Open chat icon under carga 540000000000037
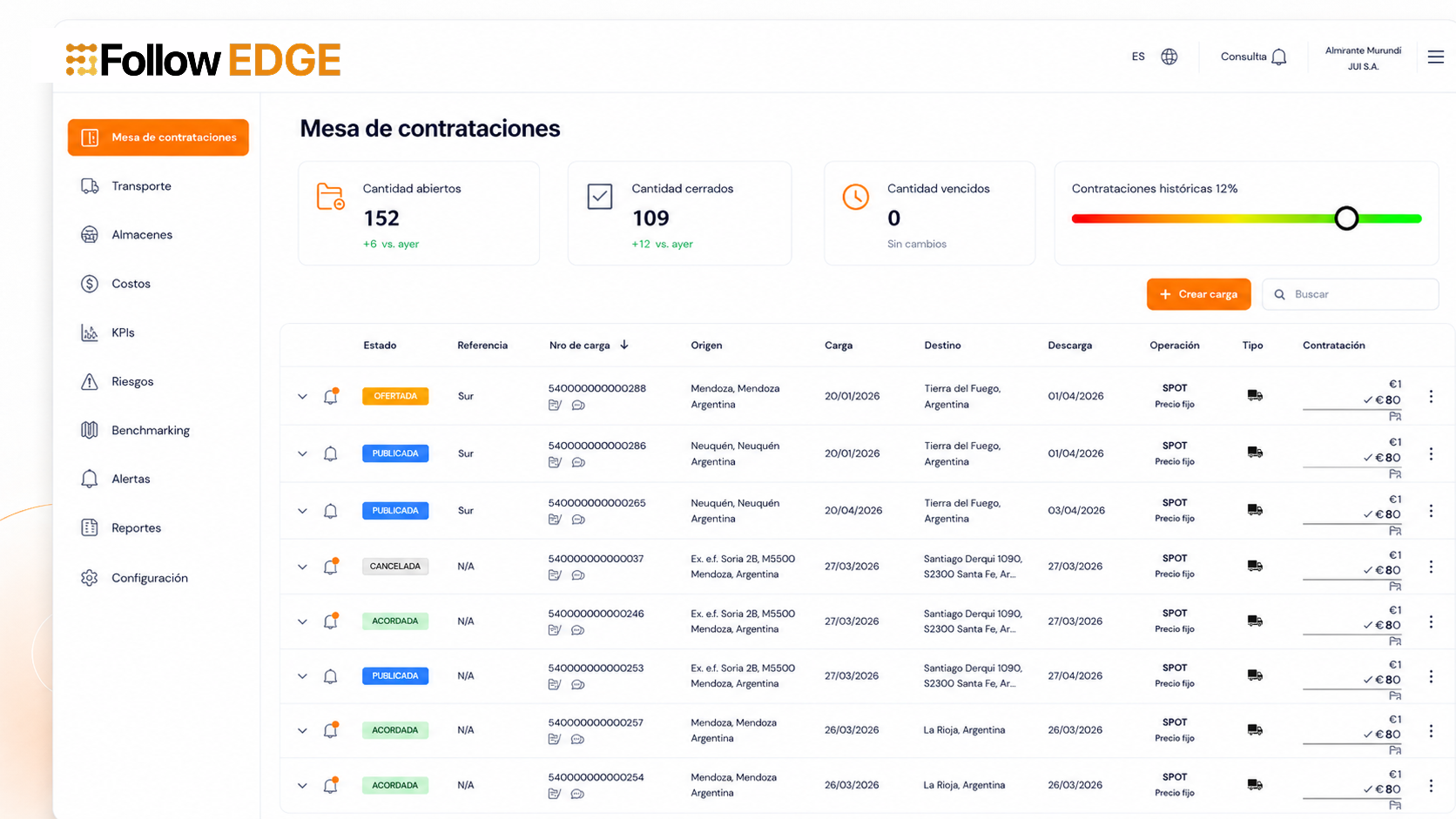 pos(578,575)
